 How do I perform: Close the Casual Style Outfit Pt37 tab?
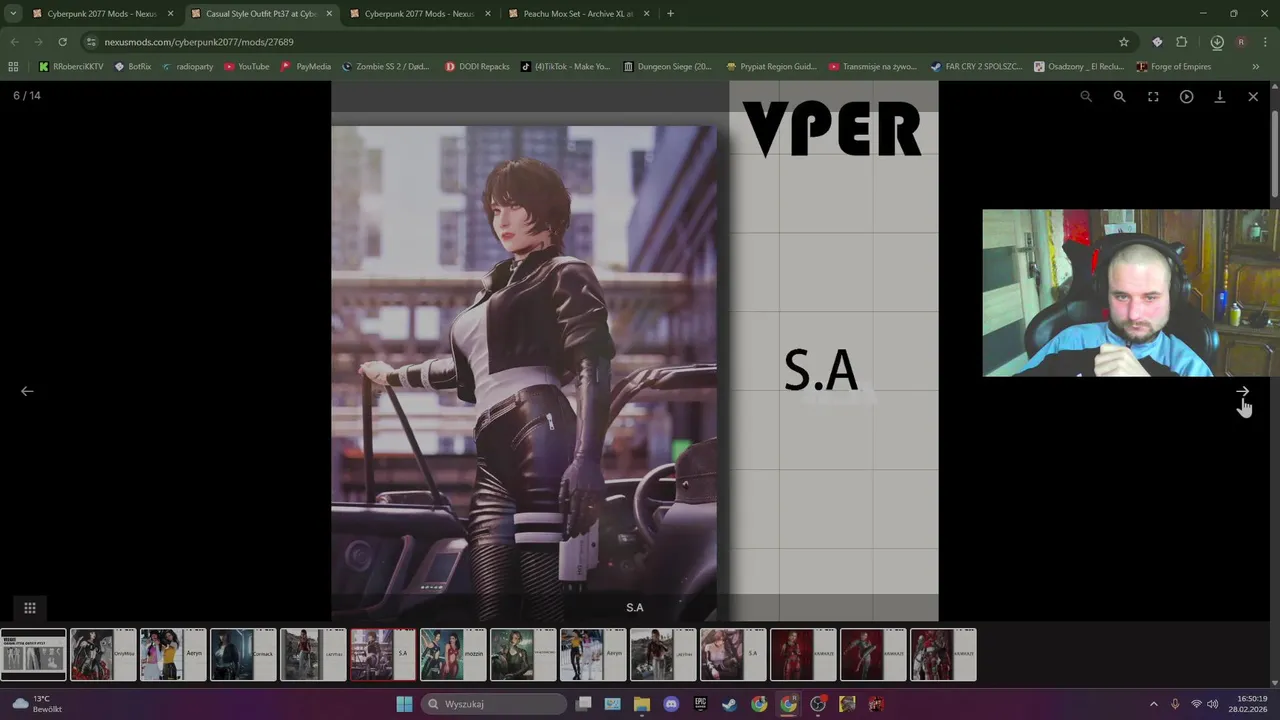click(329, 14)
